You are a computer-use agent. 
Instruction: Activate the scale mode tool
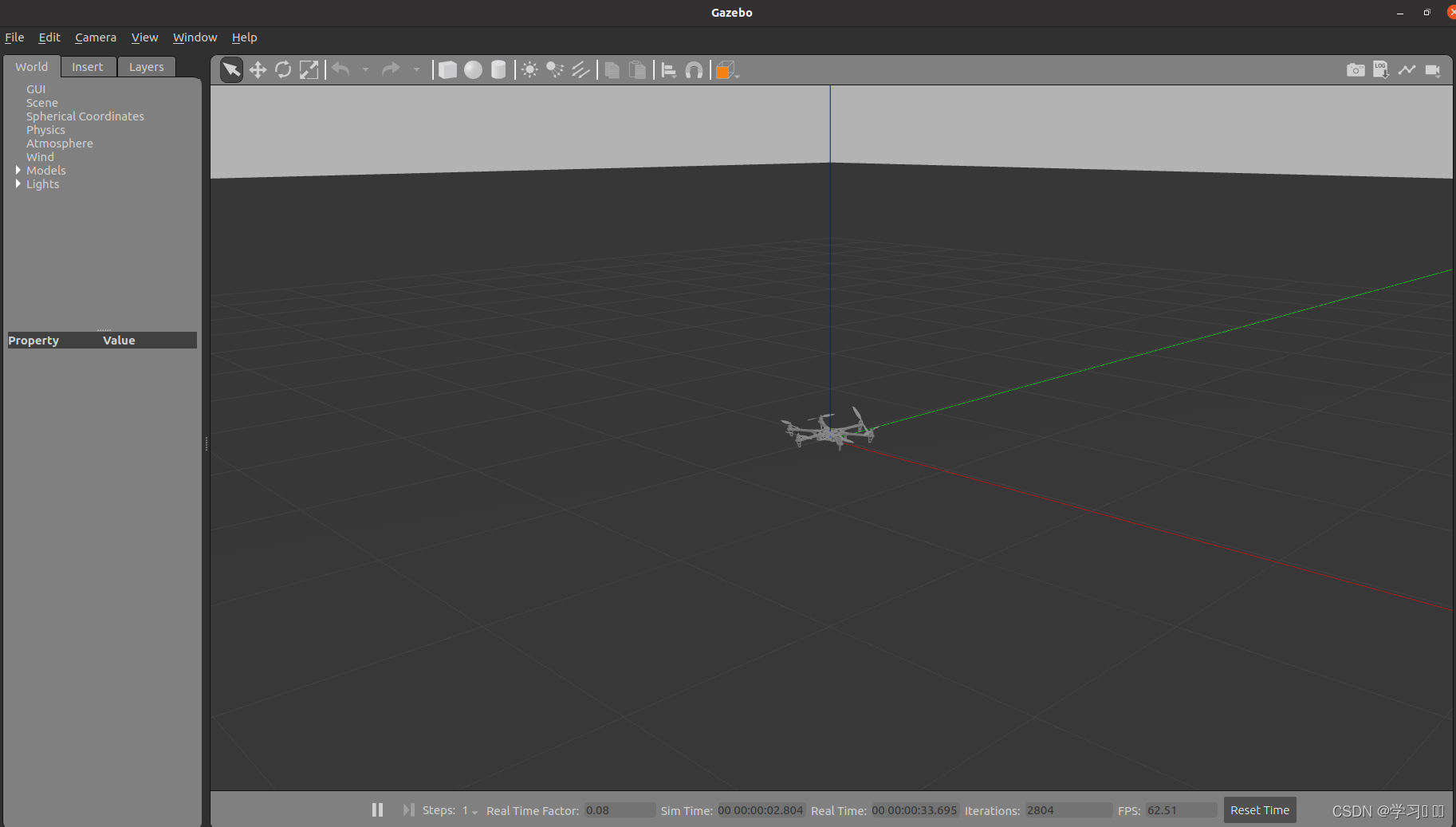coord(309,70)
